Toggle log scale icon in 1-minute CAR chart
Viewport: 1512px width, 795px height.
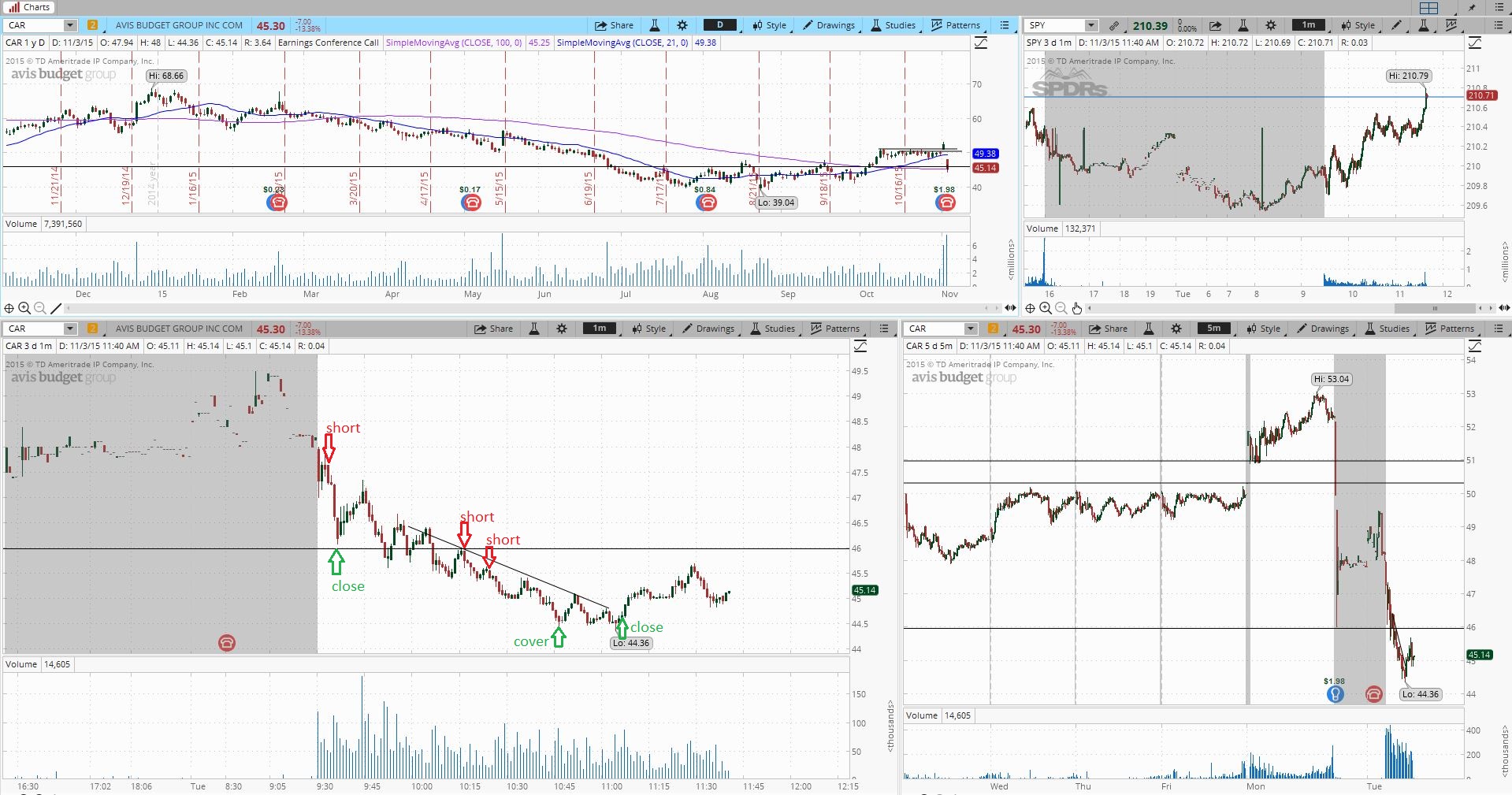[860, 346]
